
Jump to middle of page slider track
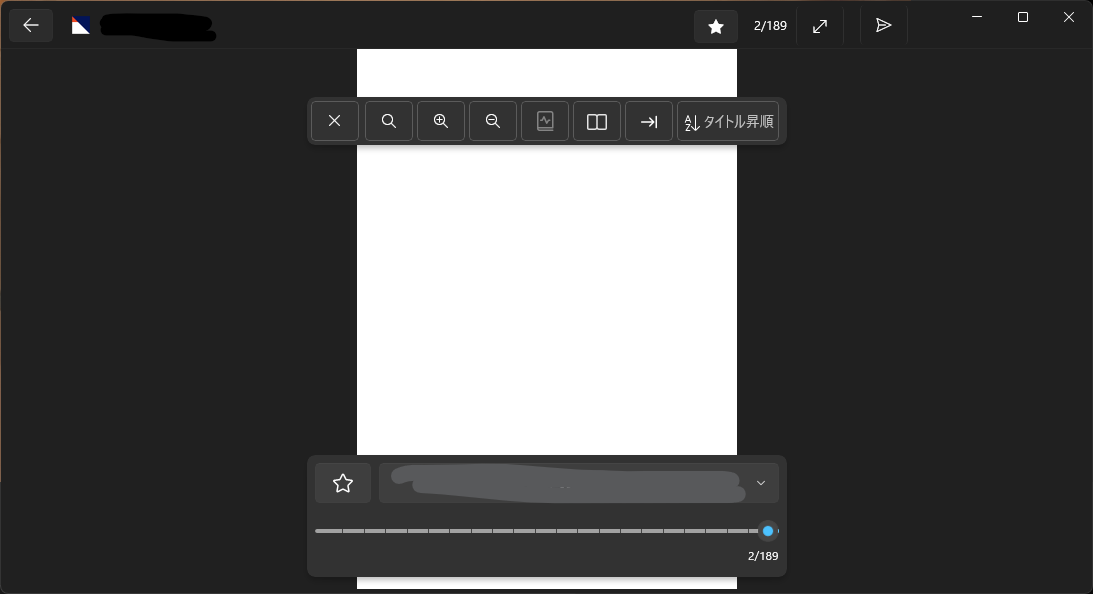(x=546, y=531)
